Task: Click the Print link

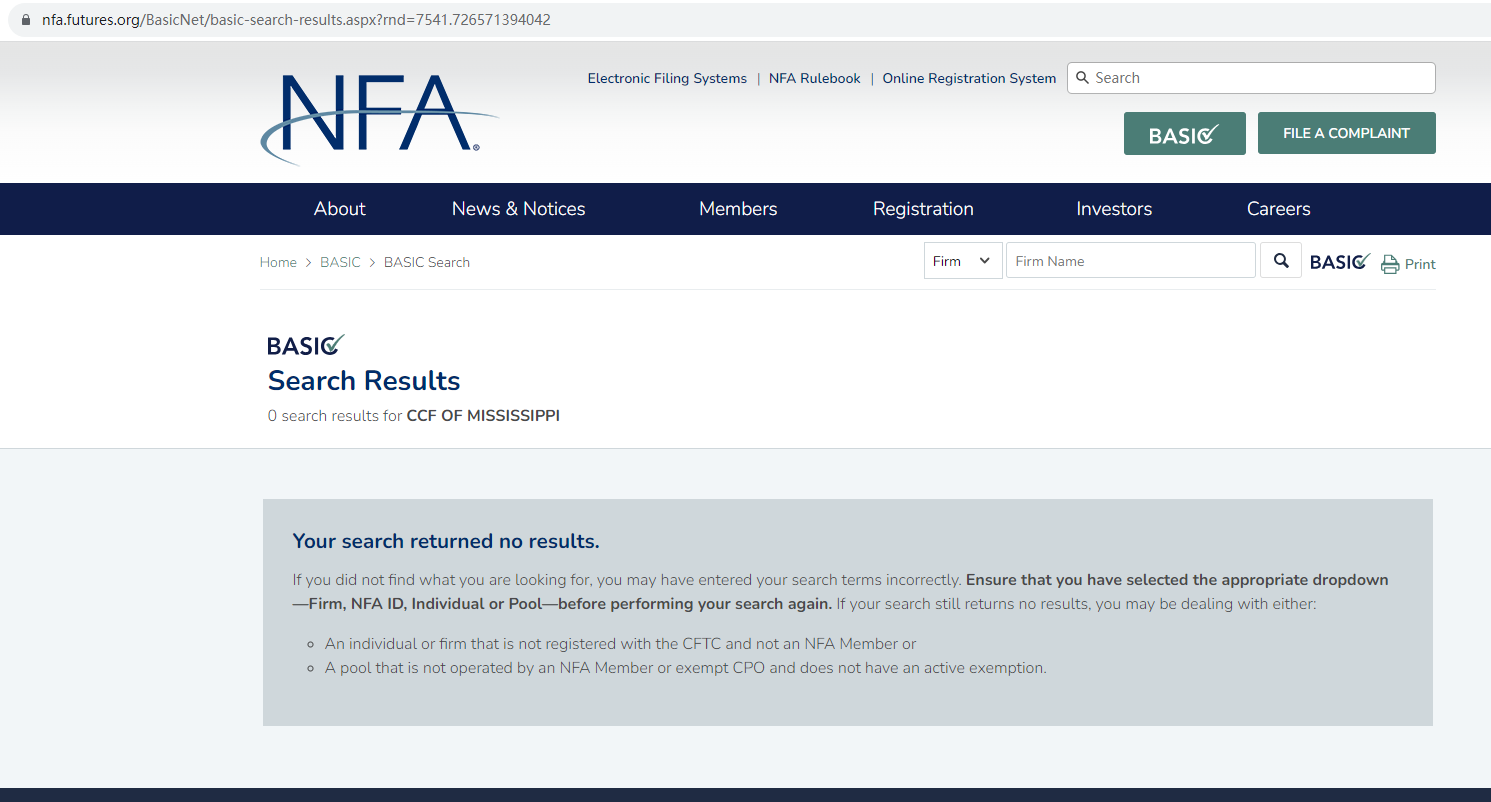Action: click(1420, 264)
